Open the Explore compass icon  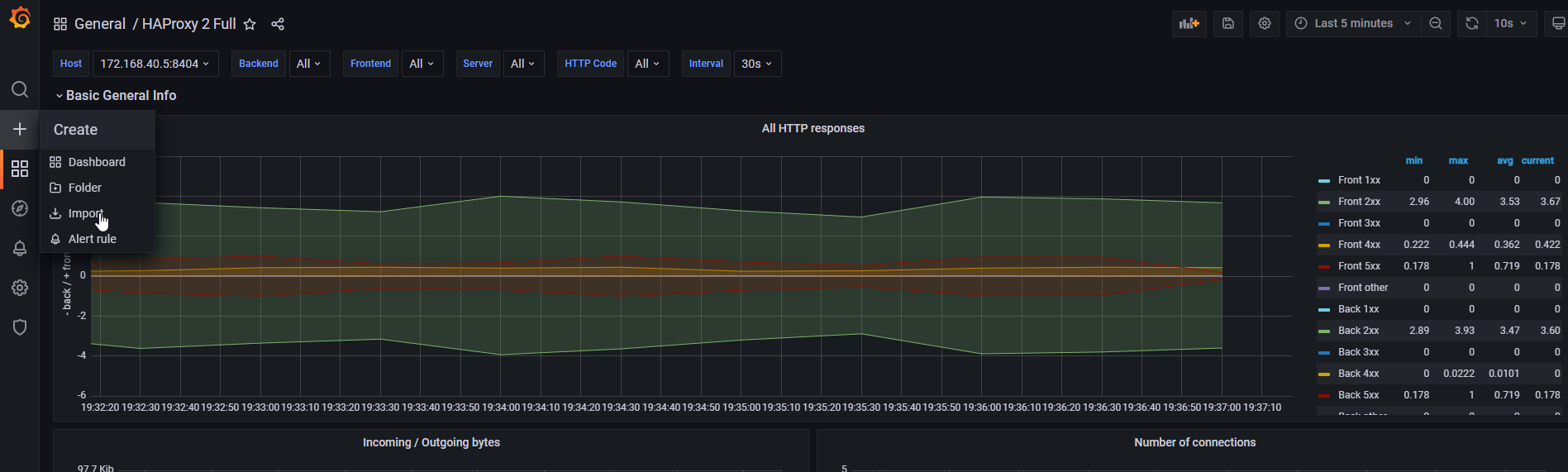tap(20, 208)
